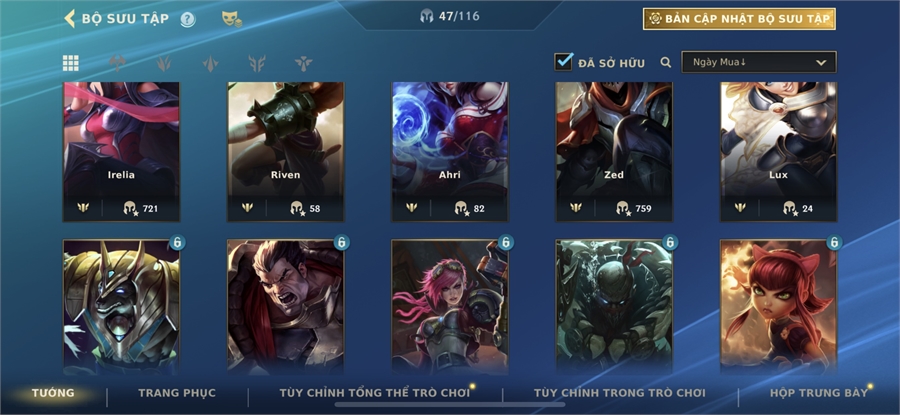Screen dimensions: 900x415
Task: Select the Zed champion card
Action: [614, 152]
